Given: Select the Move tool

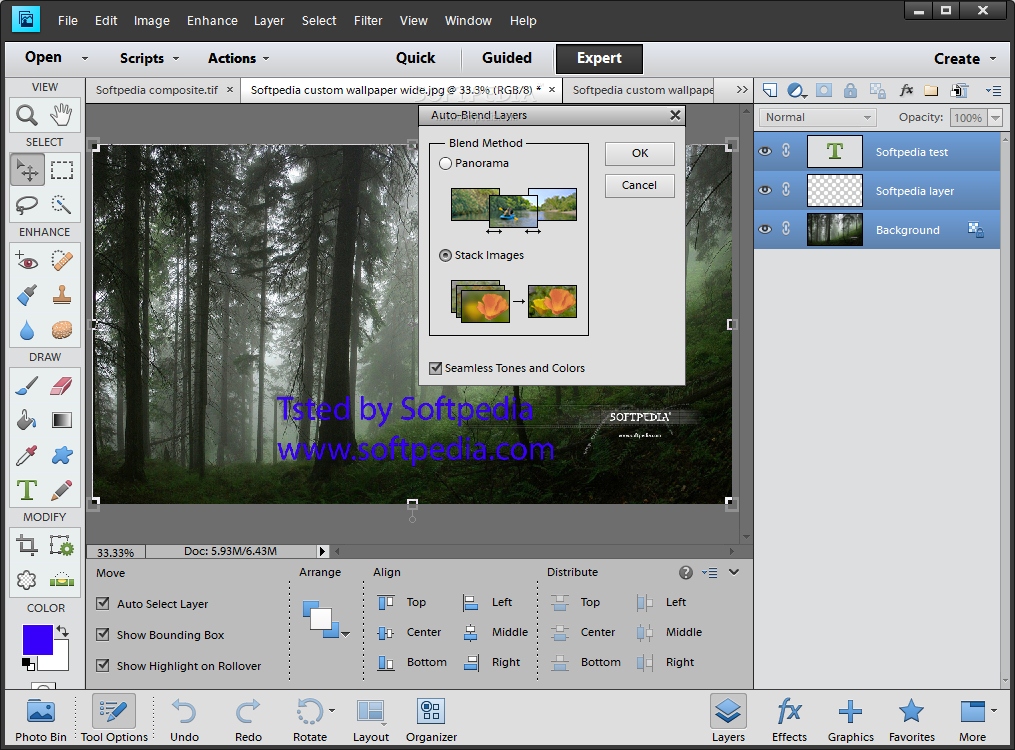Looking at the screenshot, I should (x=27, y=170).
